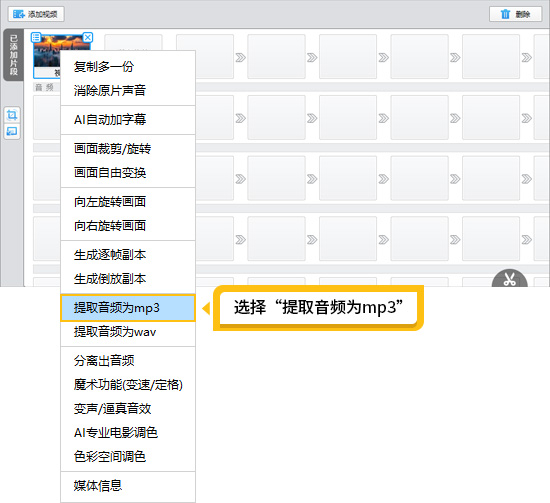
Task: Click the list icon on video thumbnail
Action: tap(36, 37)
